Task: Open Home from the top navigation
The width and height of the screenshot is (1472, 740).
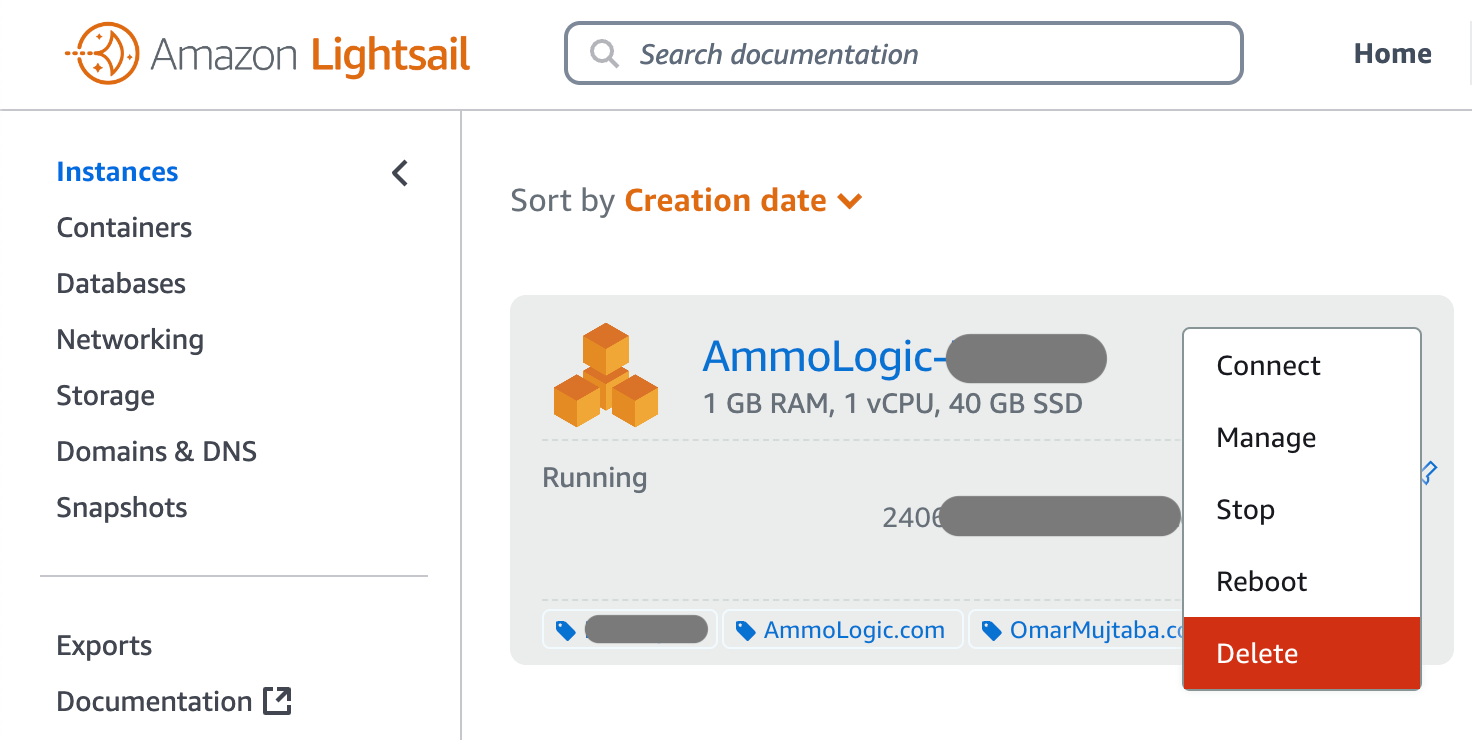Action: point(1392,53)
